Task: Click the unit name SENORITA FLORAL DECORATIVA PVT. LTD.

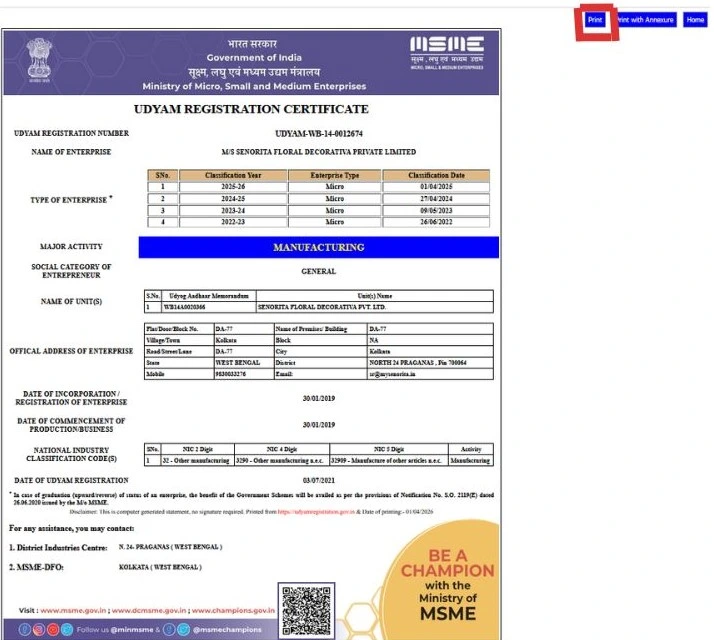Action: click(375, 307)
